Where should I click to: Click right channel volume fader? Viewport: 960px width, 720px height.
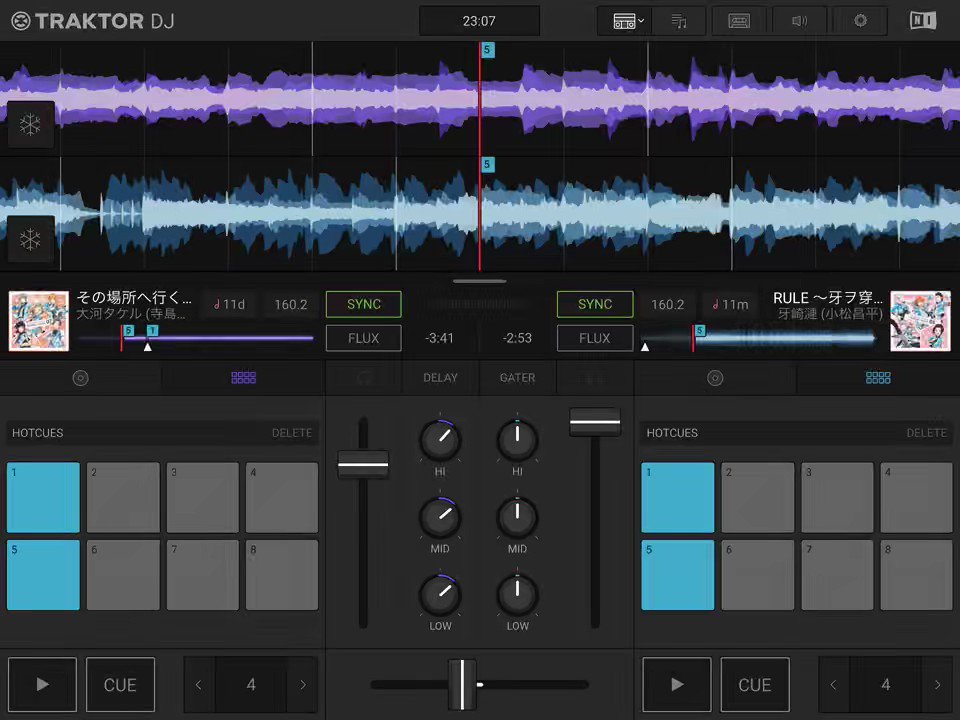pyautogui.click(x=595, y=422)
